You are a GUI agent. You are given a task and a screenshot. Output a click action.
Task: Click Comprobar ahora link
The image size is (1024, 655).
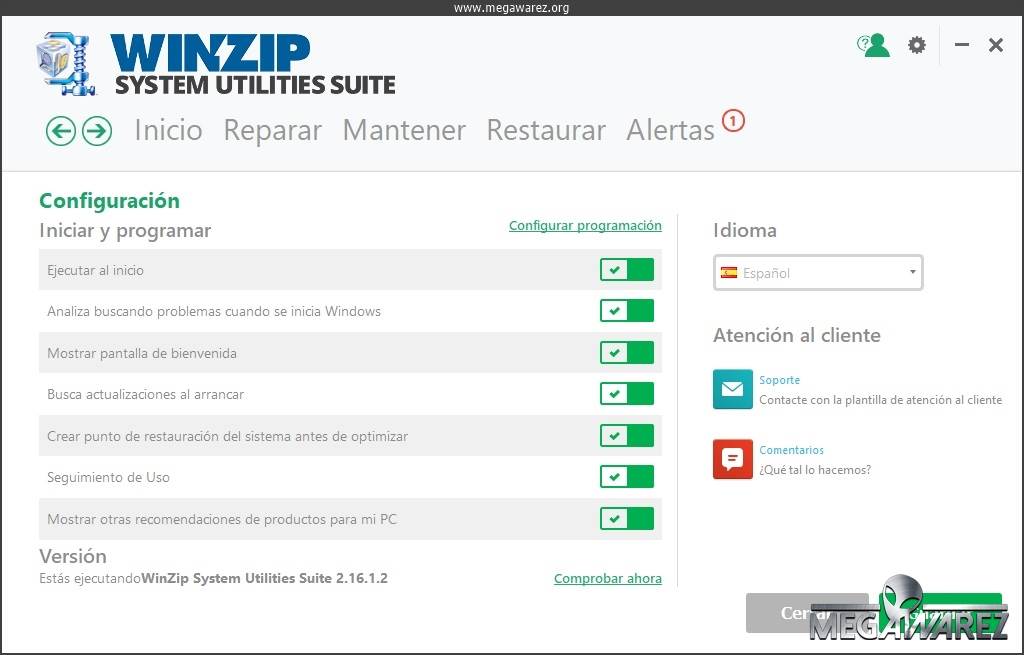[x=608, y=579]
